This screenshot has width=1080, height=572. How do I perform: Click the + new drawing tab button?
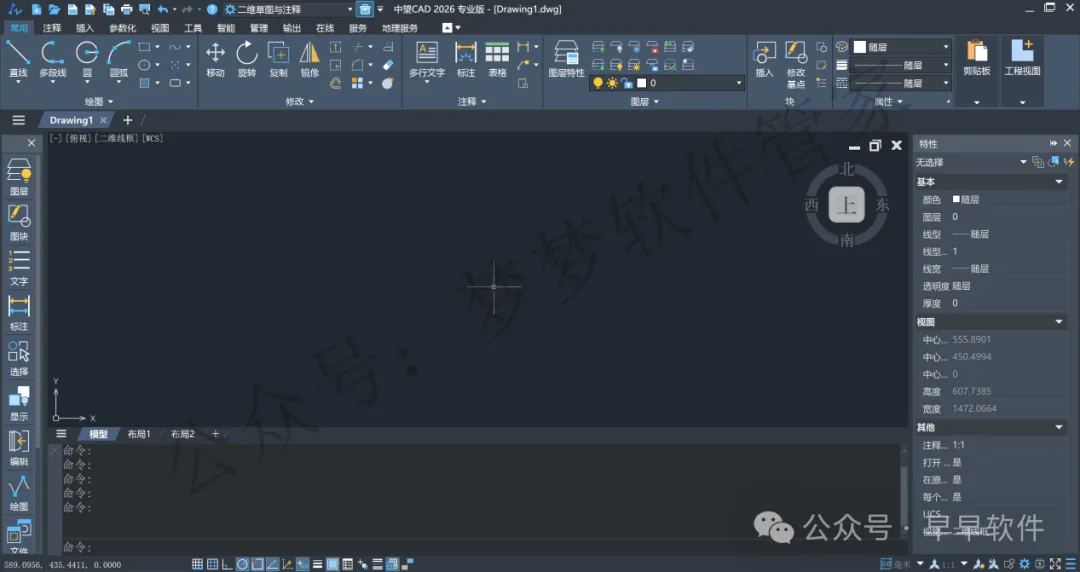click(127, 120)
